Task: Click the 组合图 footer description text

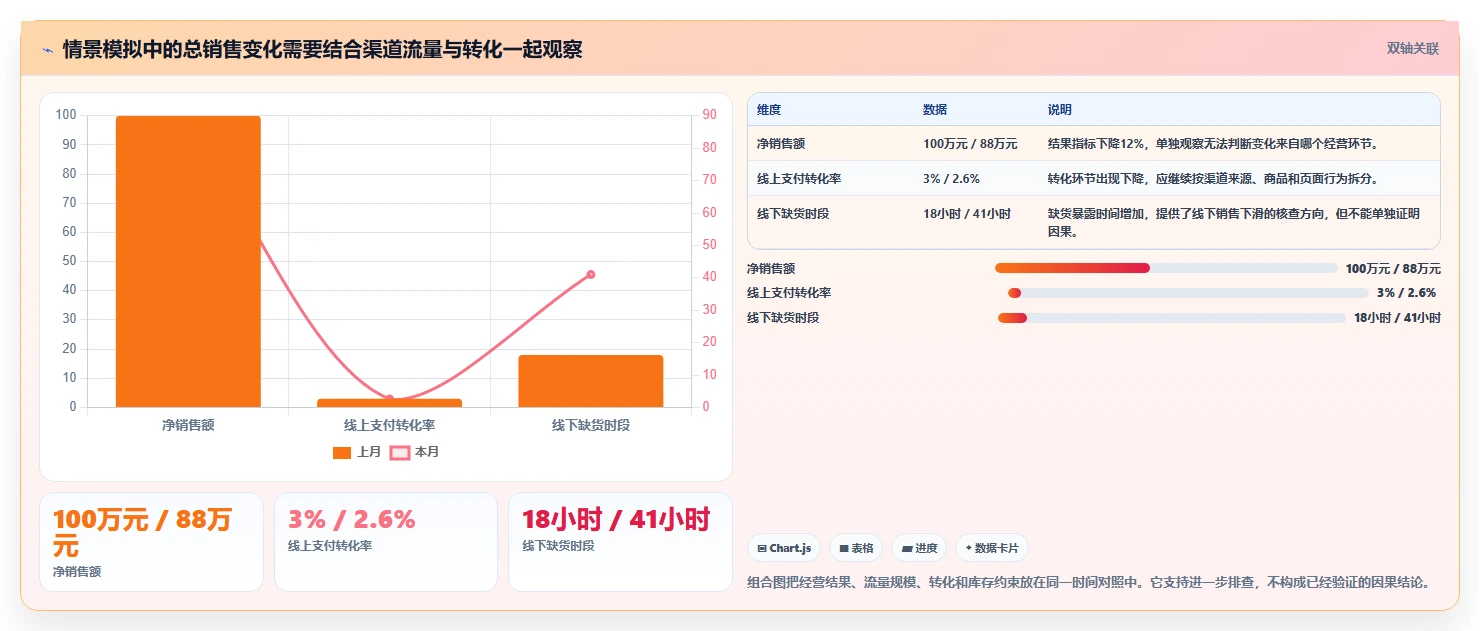Action: [x=1091, y=582]
